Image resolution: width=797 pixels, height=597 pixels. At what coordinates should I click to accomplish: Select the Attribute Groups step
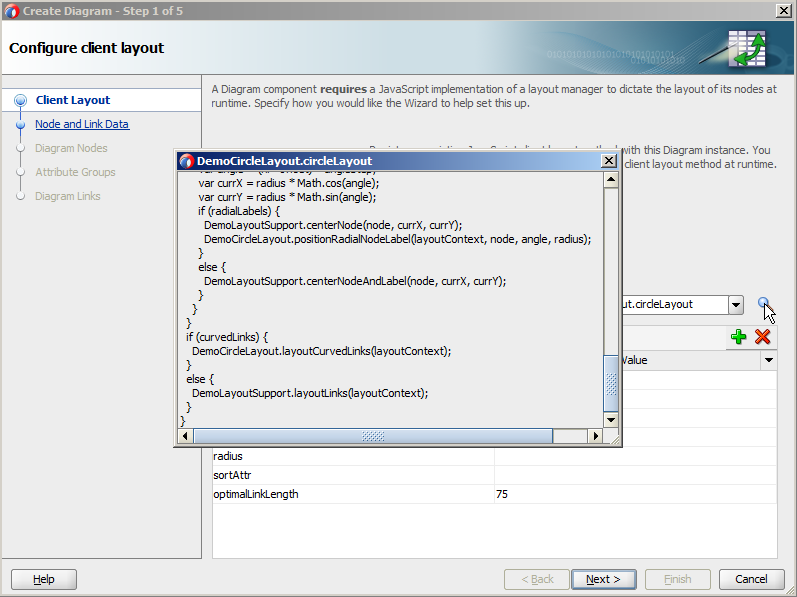(x=75, y=172)
